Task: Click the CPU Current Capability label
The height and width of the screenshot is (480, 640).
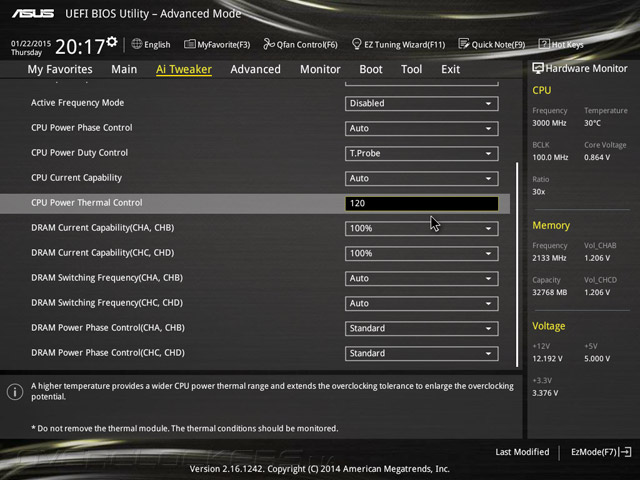Action: coord(76,178)
